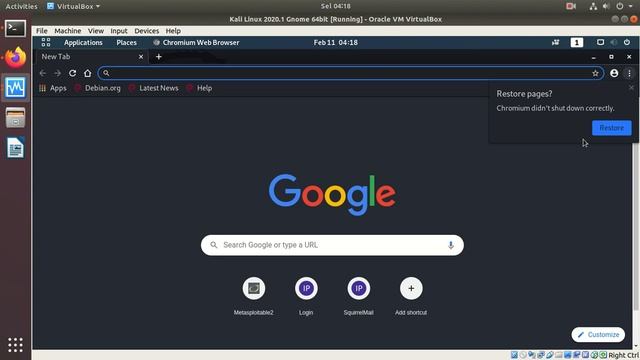Click Restore button in popup

611,128
